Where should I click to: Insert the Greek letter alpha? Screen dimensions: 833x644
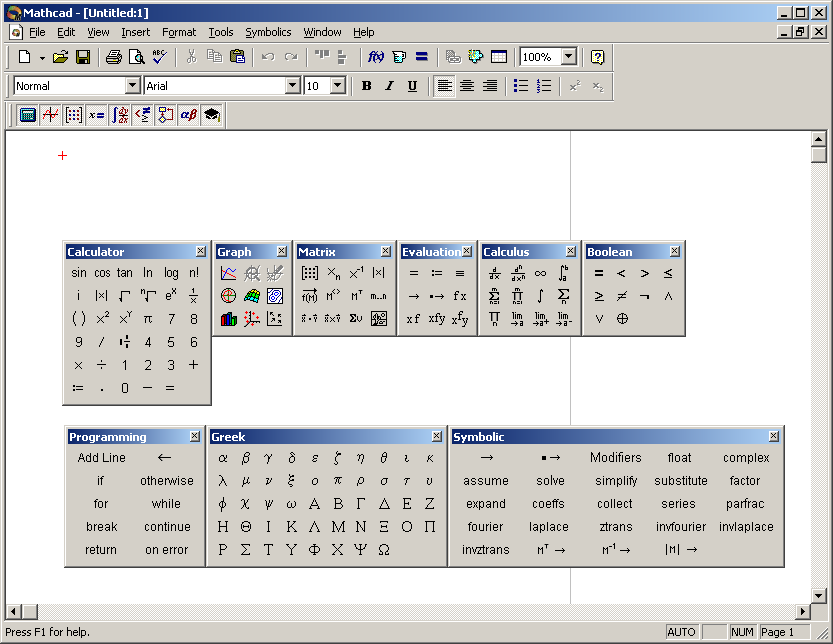click(223, 457)
